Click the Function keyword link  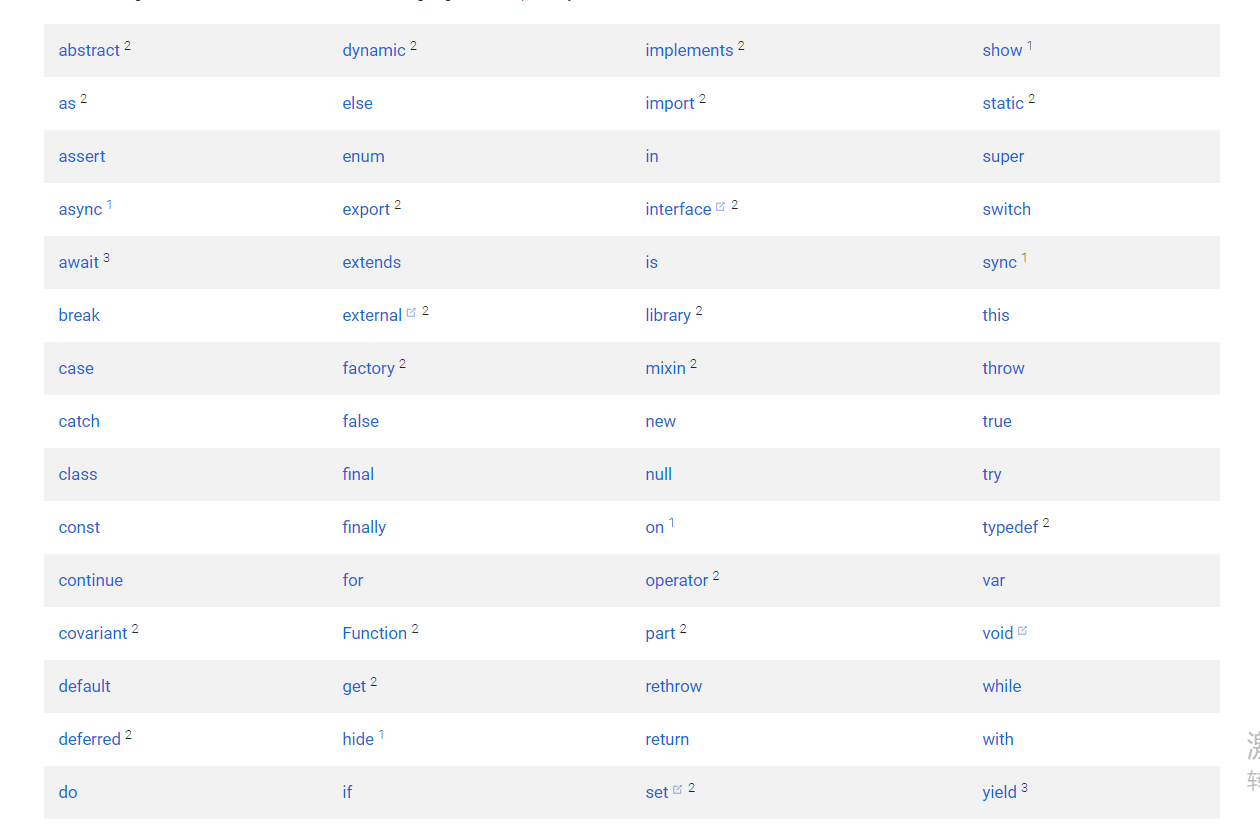[374, 633]
